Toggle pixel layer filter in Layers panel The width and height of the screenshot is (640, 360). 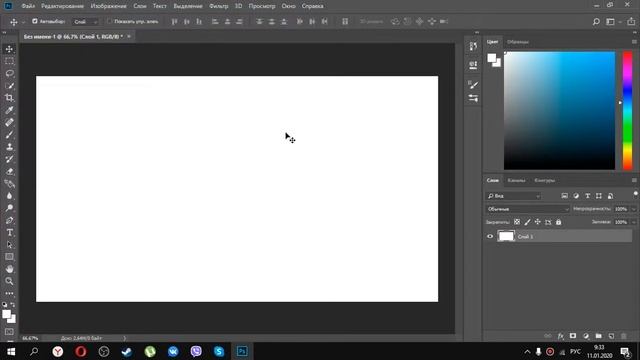tap(564, 196)
